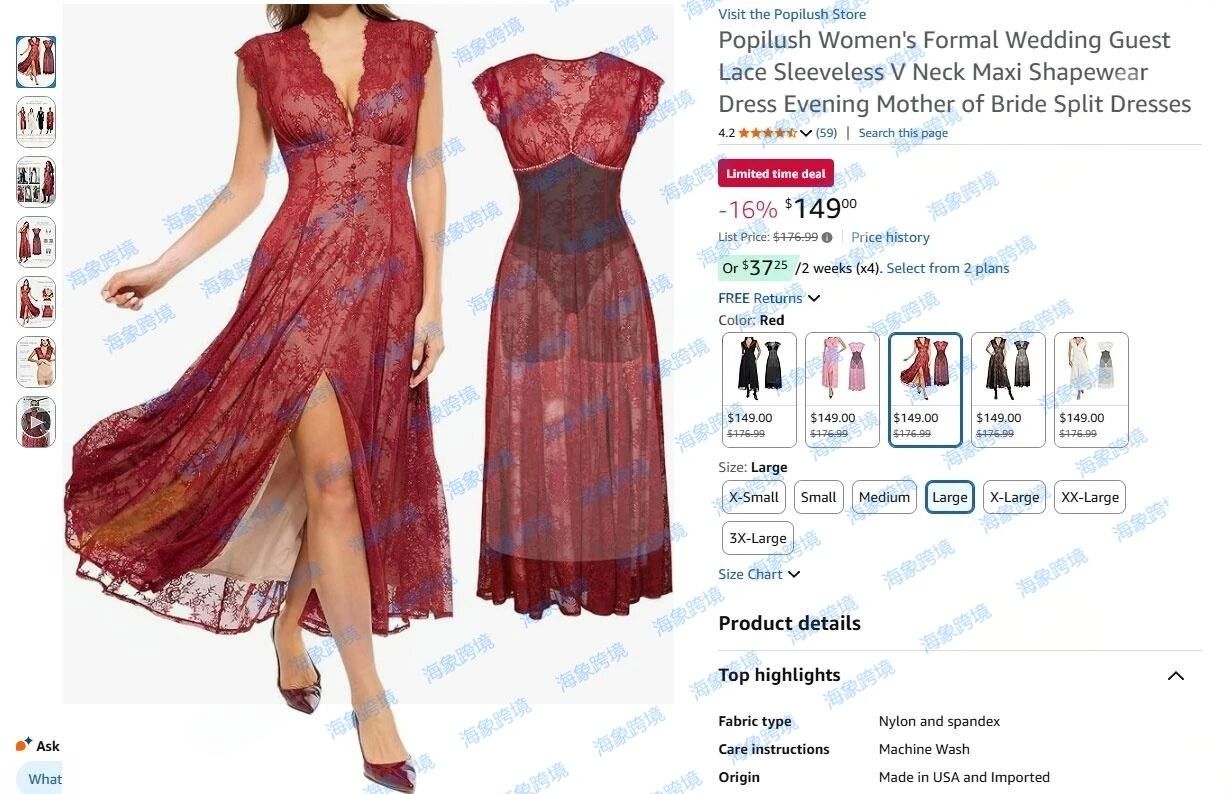
Task: Open the 59 reviews link
Action: [x=827, y=133]
